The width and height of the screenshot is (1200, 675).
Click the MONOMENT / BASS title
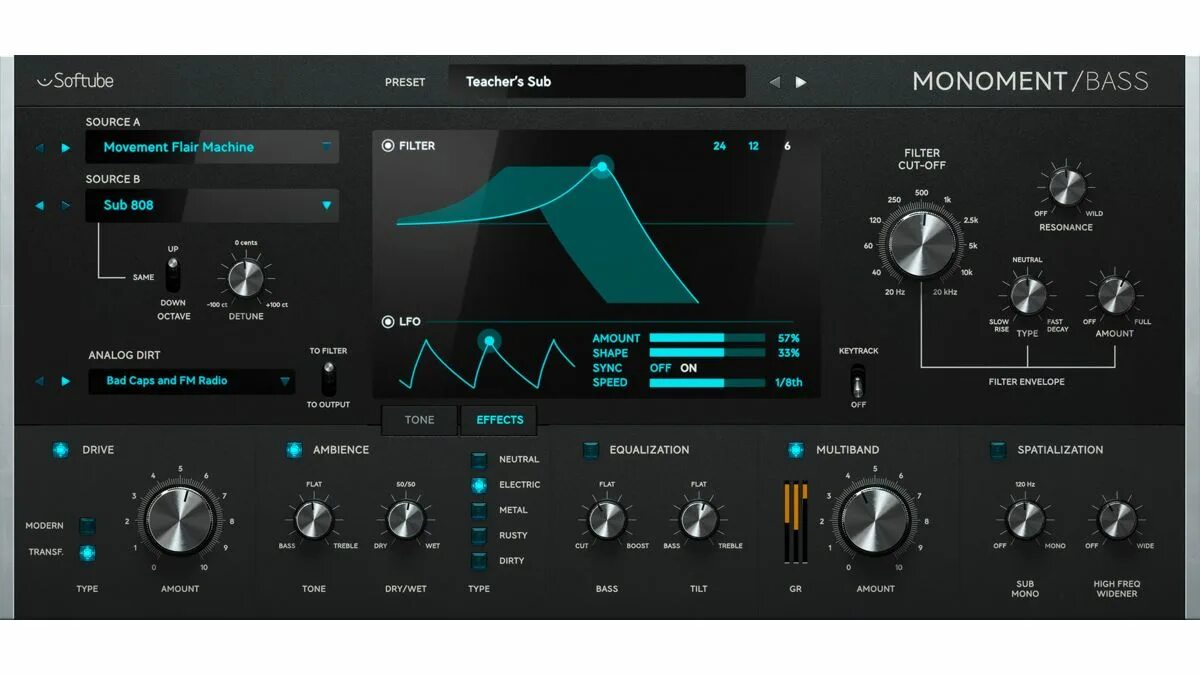click(x=1030, y=82)
